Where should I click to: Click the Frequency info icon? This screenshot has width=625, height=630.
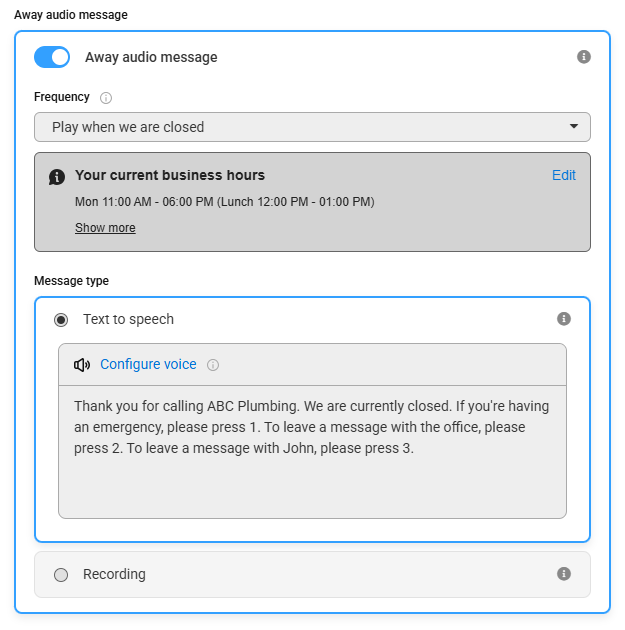pyautogui.click(x=106, y=98)
